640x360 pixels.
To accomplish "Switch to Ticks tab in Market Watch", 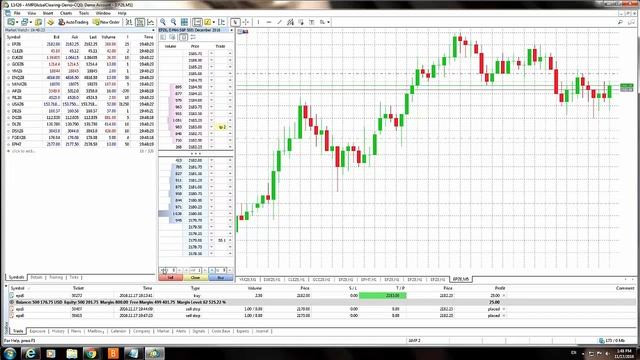I will 73,277.
